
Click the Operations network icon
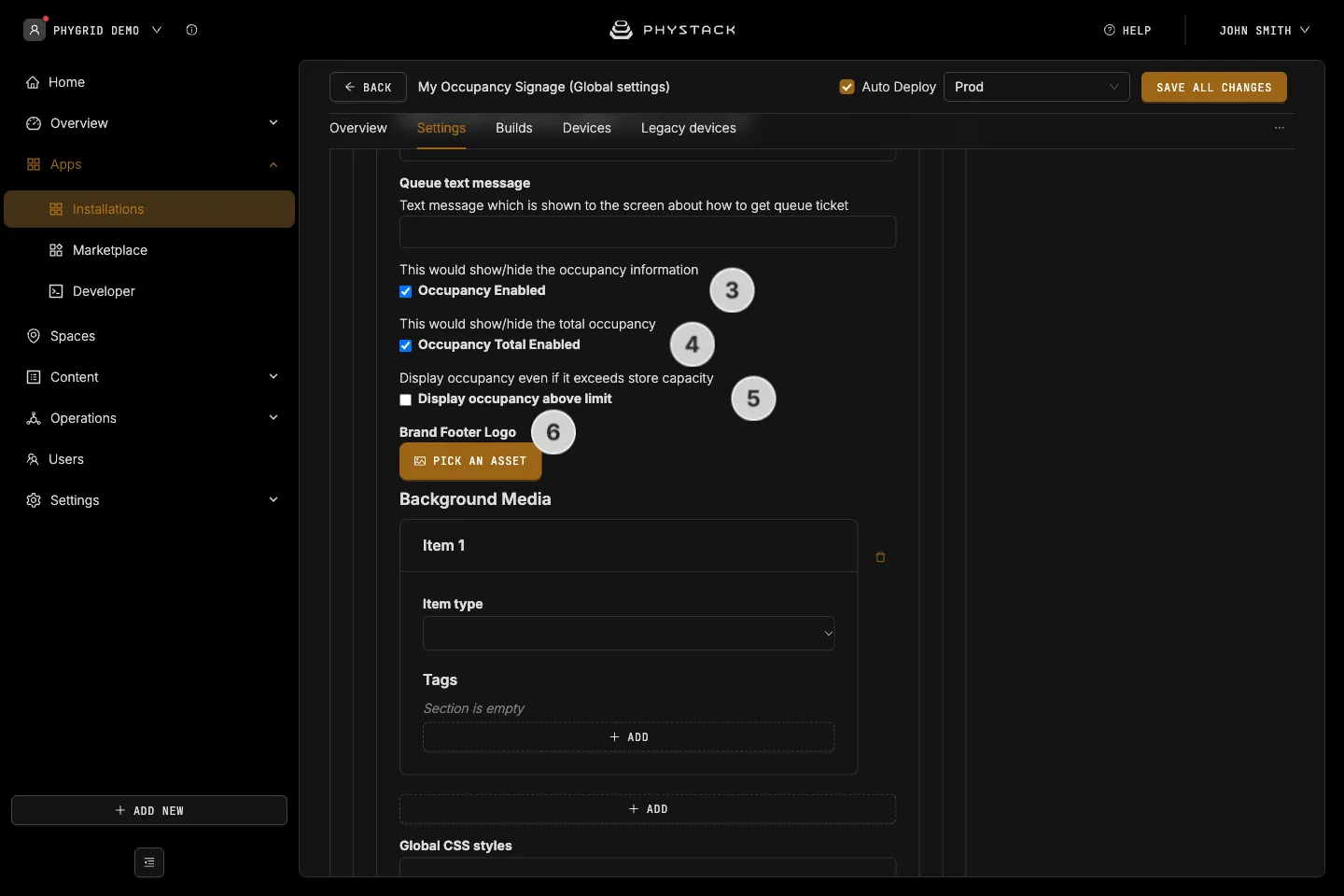pyautogui.click(x=34, y=418)
